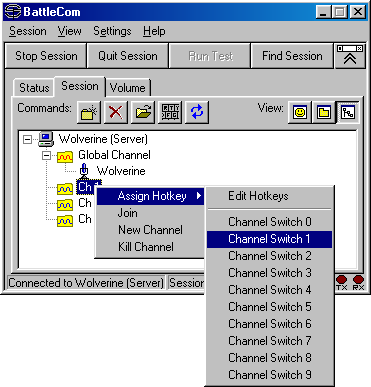Click the third Ch row waveform icon

coord(65,220)
